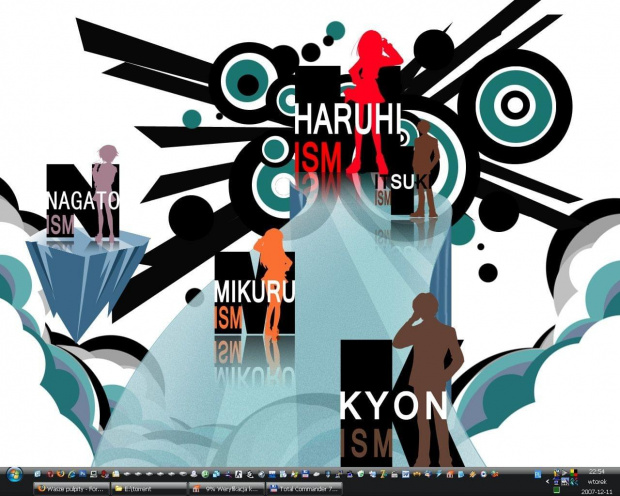Launch Total Commander floppy icon in quick launch
The image size is (620, 496).
[305, 474]
